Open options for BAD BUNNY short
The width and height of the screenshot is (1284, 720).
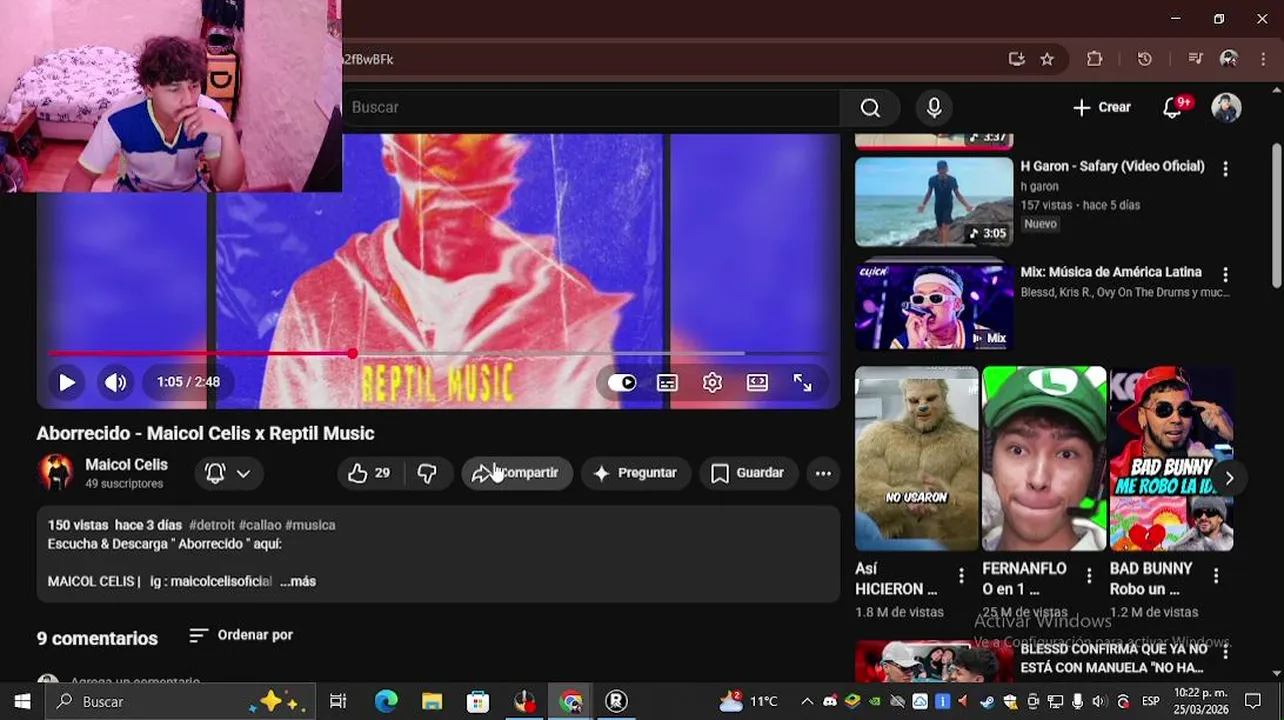1216,576
